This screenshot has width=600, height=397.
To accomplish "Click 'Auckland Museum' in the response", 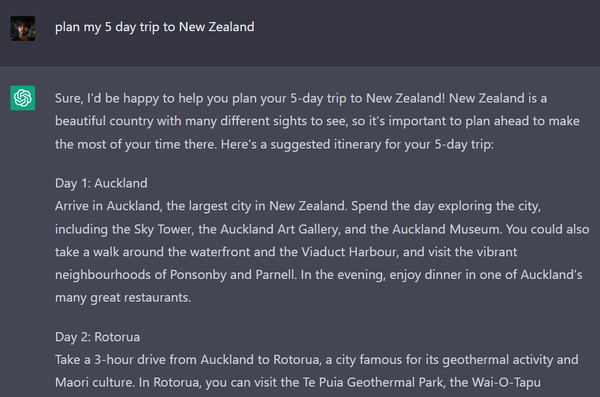I will pos(446,229).
